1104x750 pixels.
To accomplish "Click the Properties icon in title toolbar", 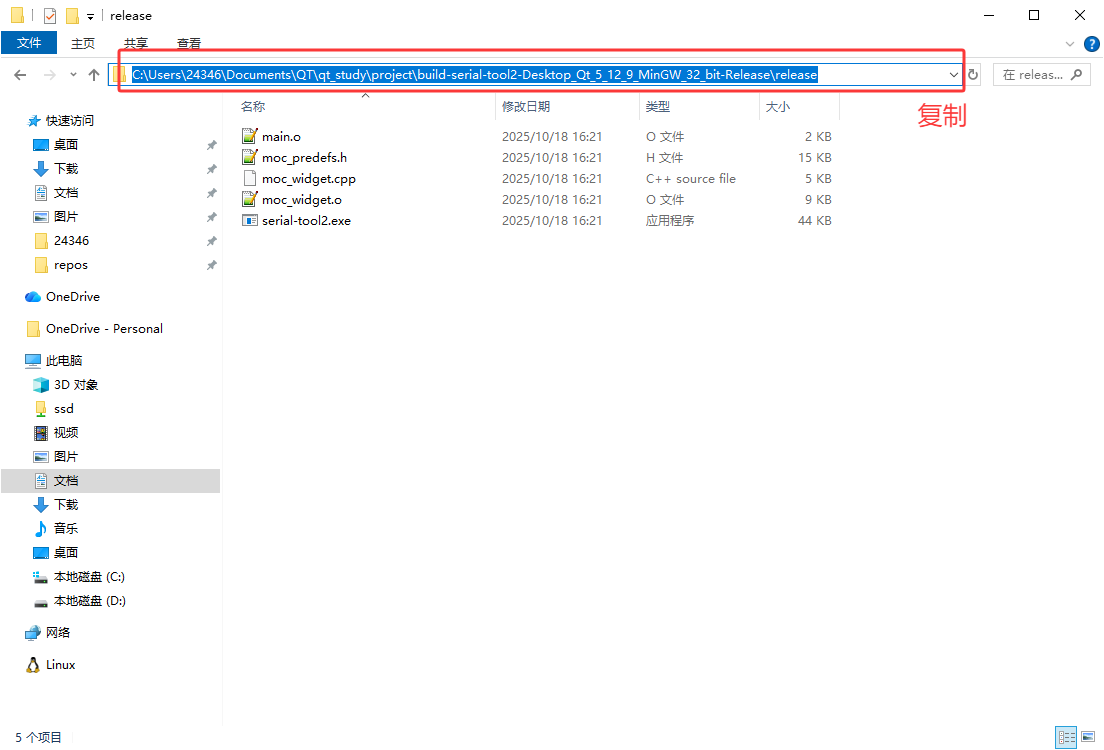I will tap(49, 15).
